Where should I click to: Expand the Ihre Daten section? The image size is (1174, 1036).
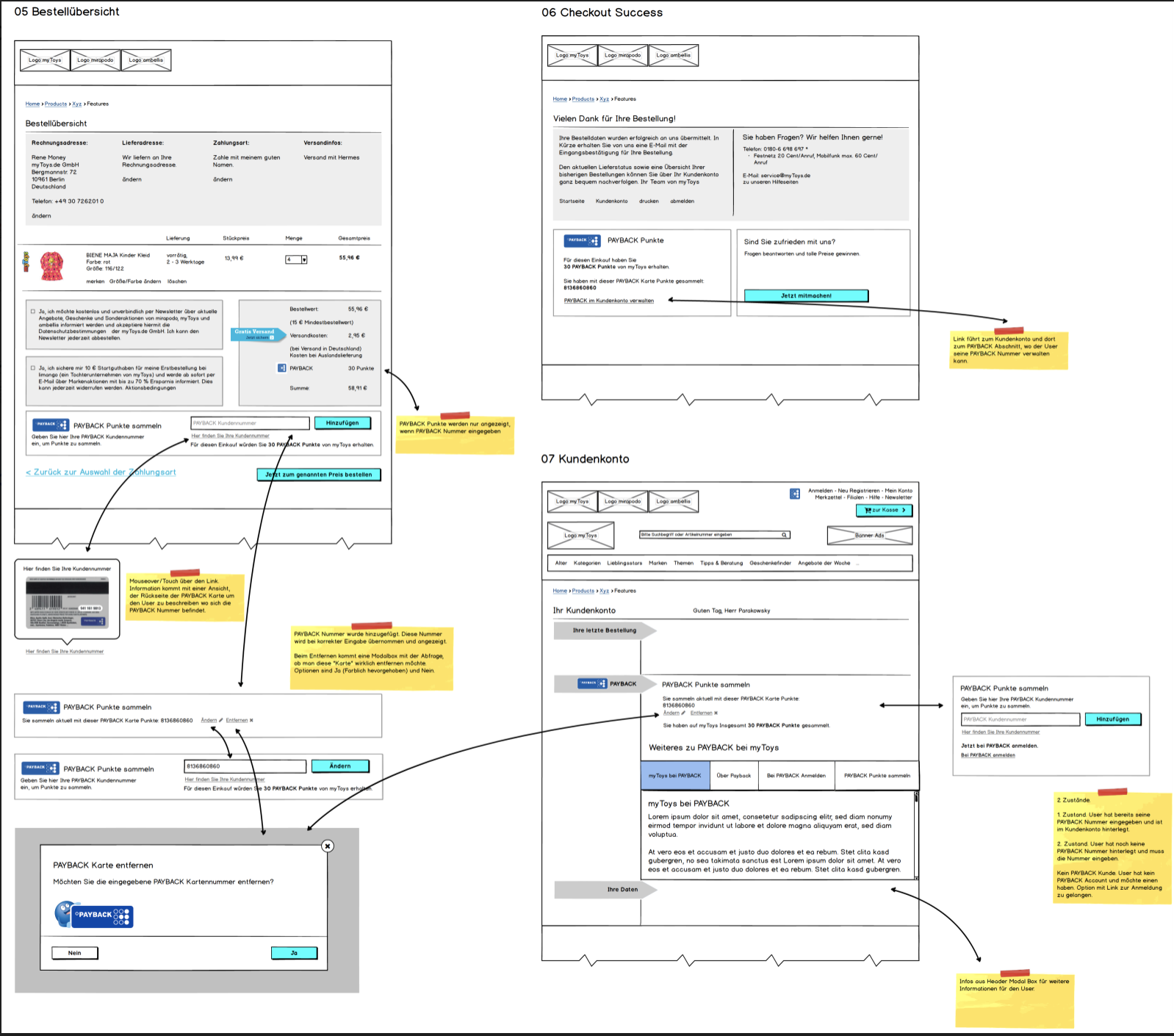tap(605, 890)
